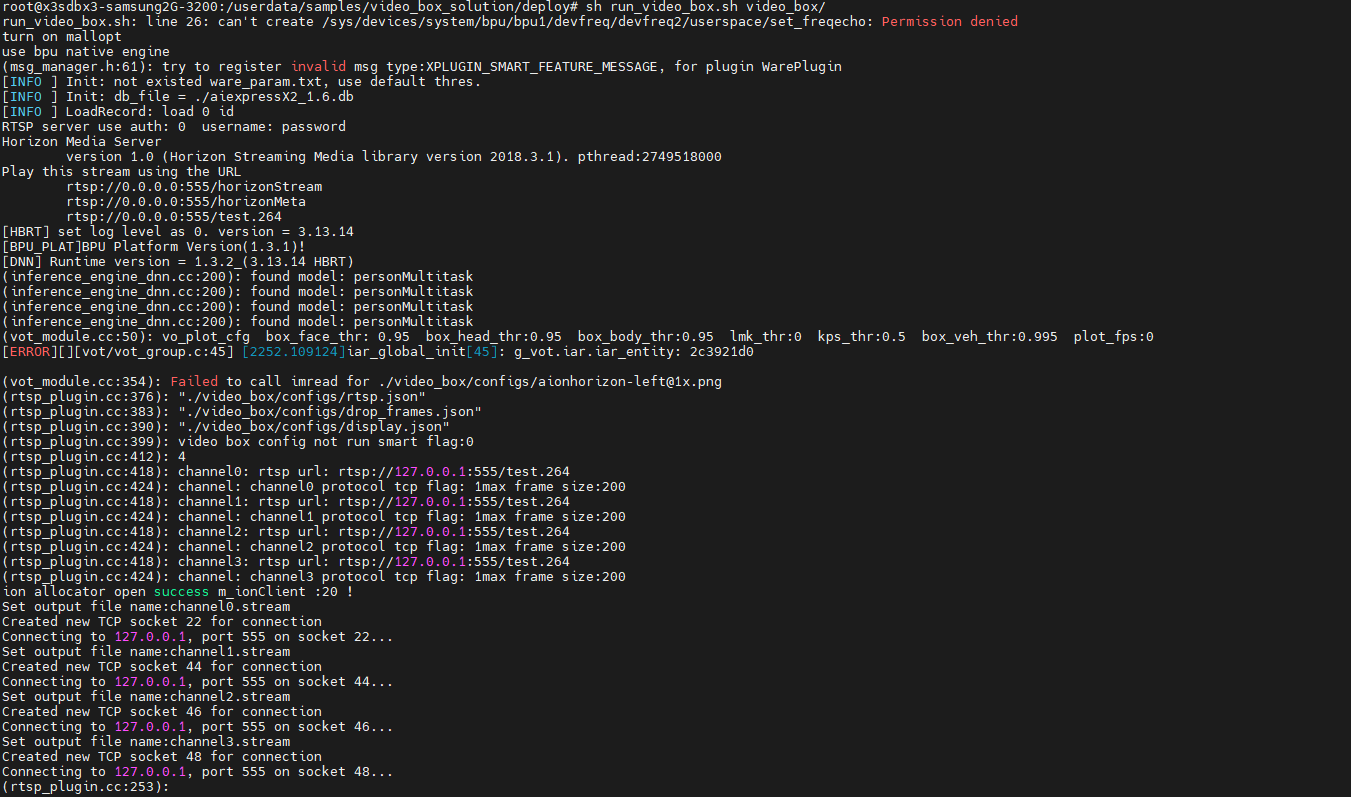The image size is (1351, 797).
Task: Click the "Set output file name:channel0.stream" line
Action: click(x=146, y=607)
